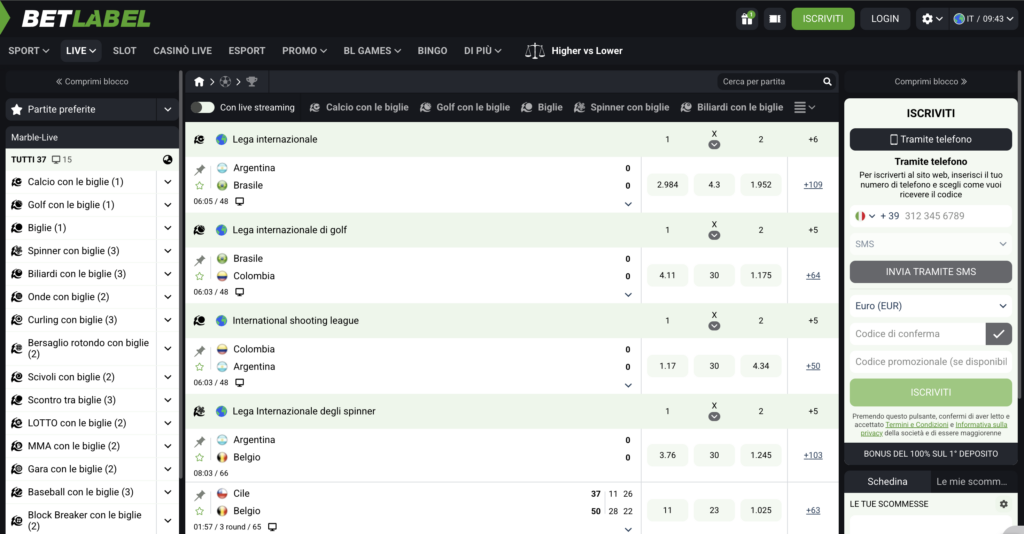The width and height of the screenshot is (1024, 534).
Task: Open the LIVE menu
Action: 81,51
